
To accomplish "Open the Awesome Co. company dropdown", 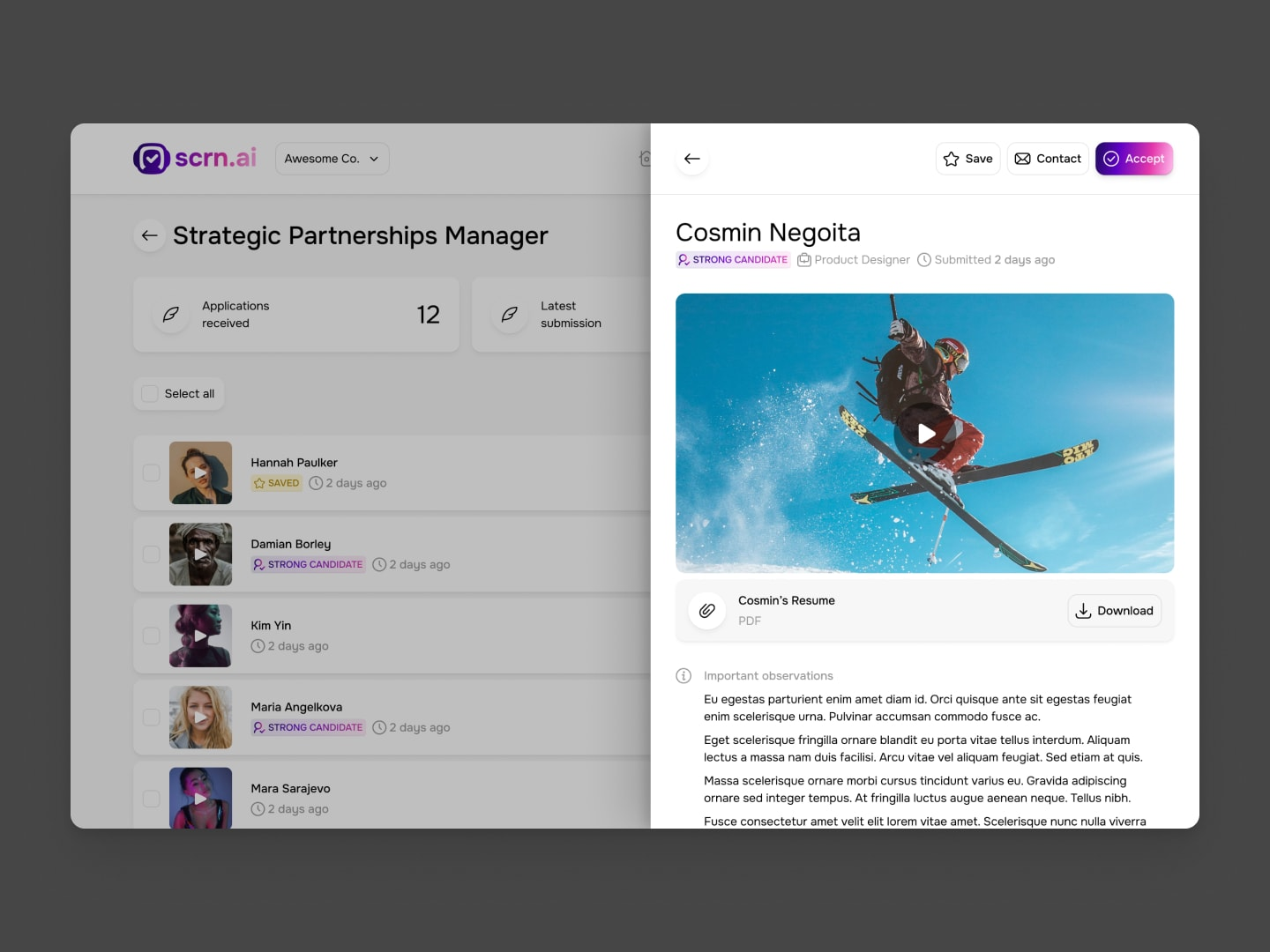I will point(332,159).
